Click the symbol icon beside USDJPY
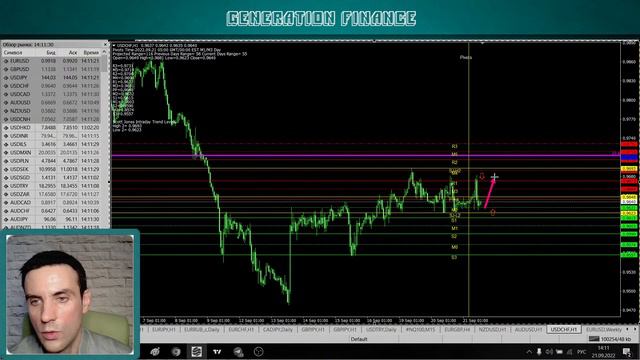Image resolution: width=640 pixels, height=360 pixels. 6,78
